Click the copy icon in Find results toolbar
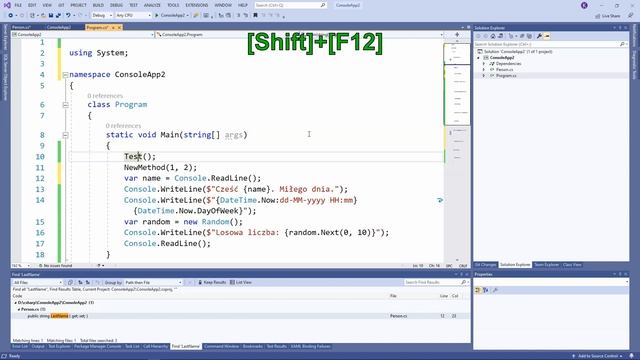Screen dimensions: 640x360 [x=70, y=282]
